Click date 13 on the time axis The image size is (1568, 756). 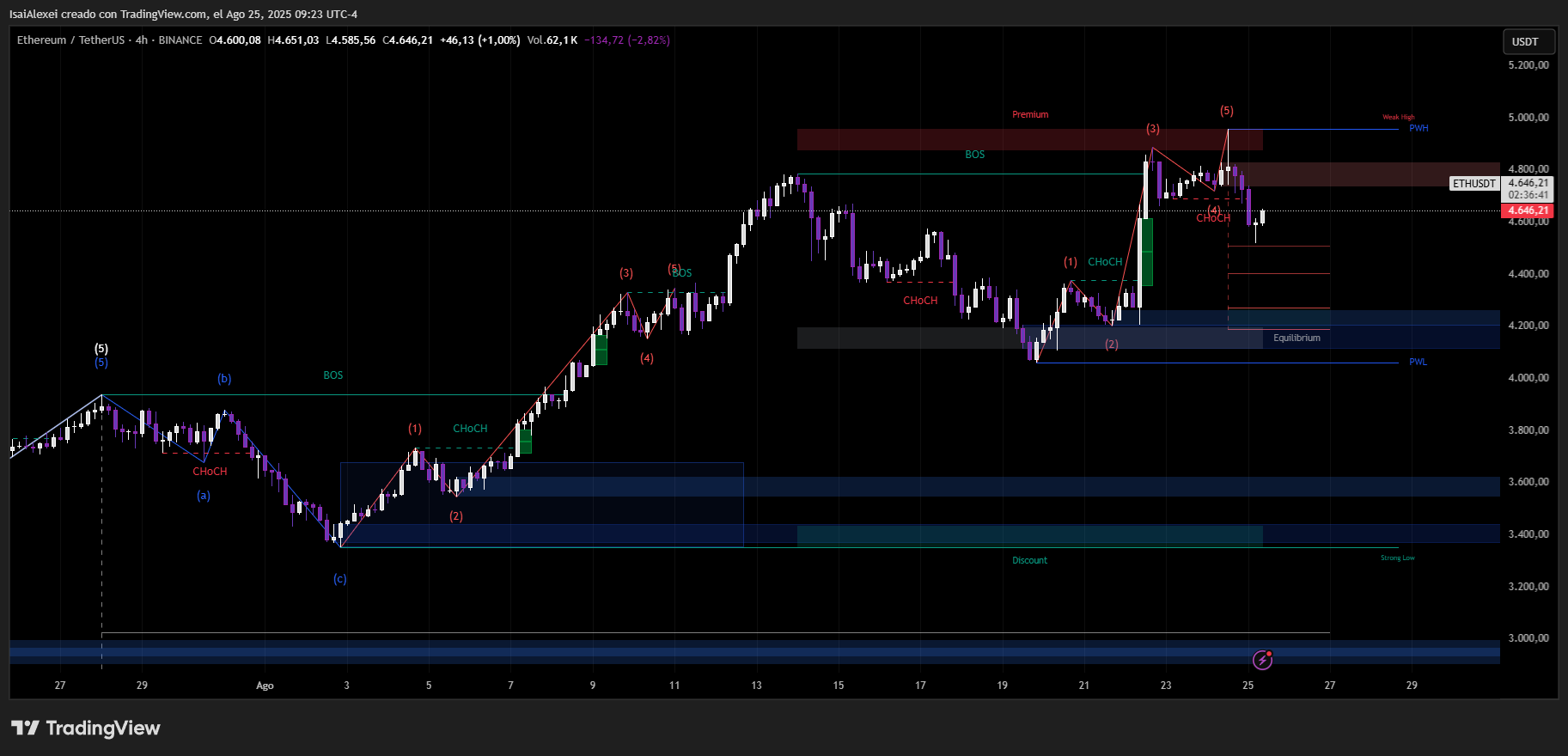point(756,686)
